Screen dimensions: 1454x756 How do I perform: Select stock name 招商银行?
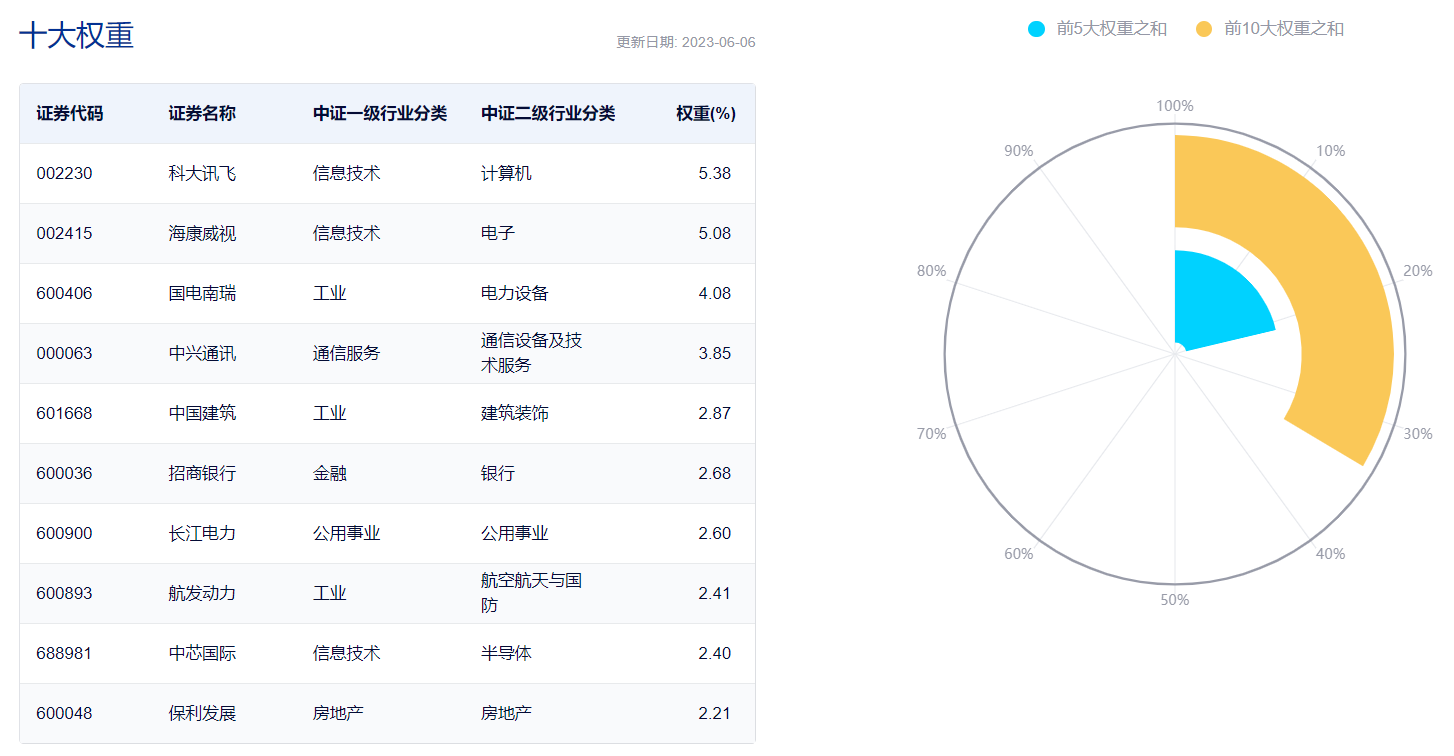pos(202,474)
